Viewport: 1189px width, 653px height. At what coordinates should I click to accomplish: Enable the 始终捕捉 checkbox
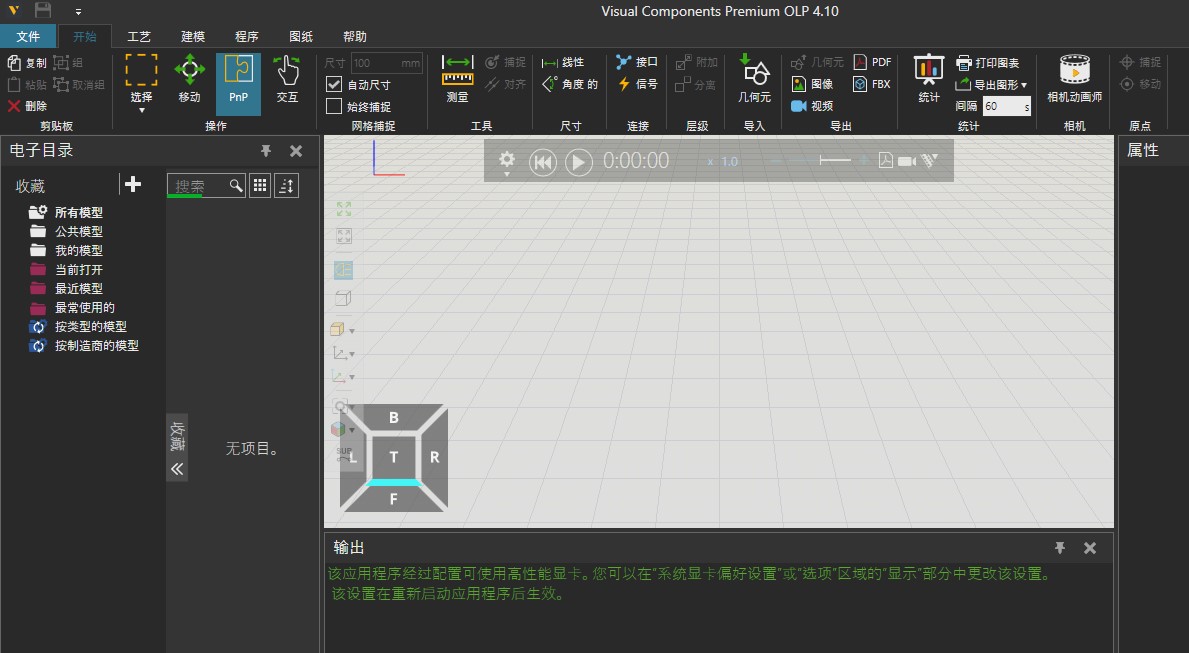click(335, 106)
